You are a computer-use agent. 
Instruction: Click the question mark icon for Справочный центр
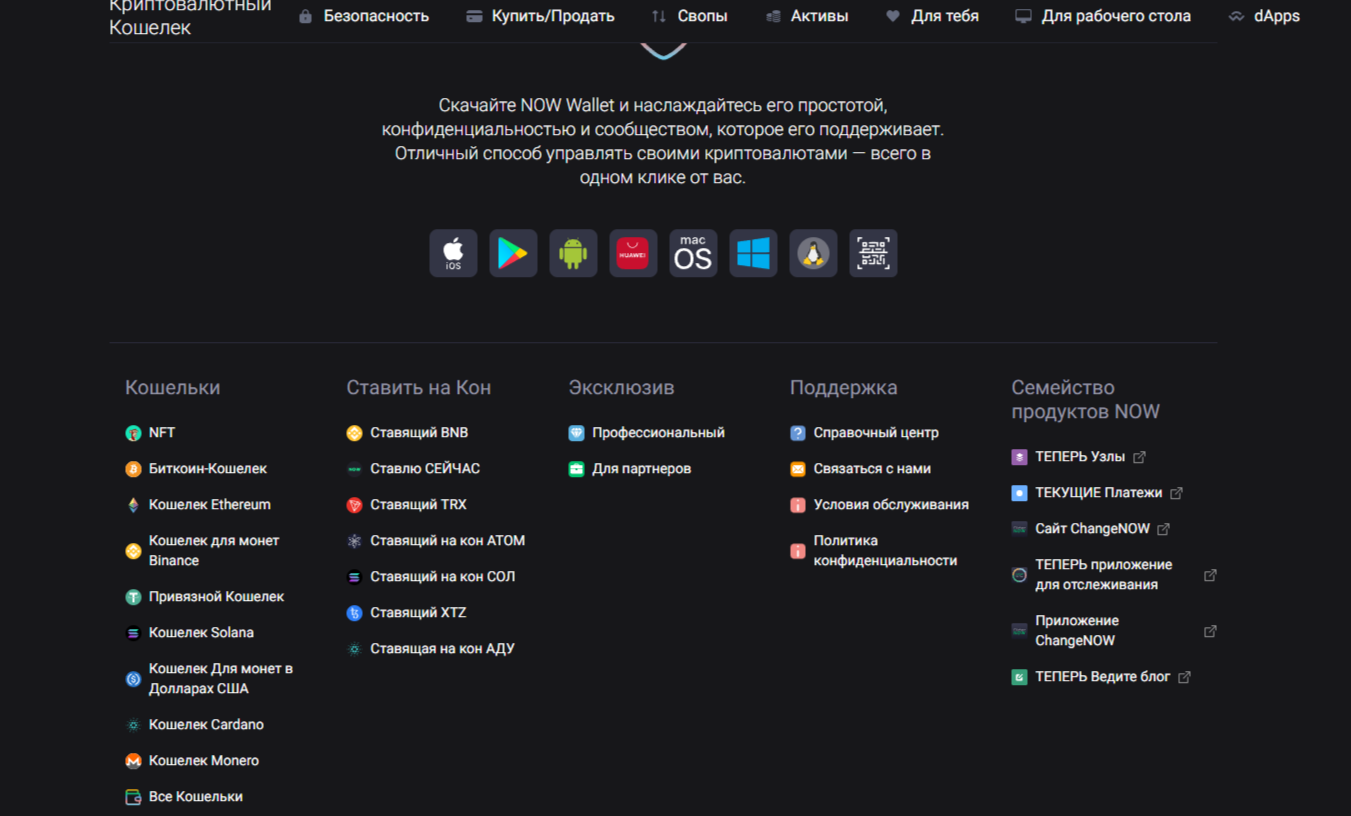click(798, 433)
